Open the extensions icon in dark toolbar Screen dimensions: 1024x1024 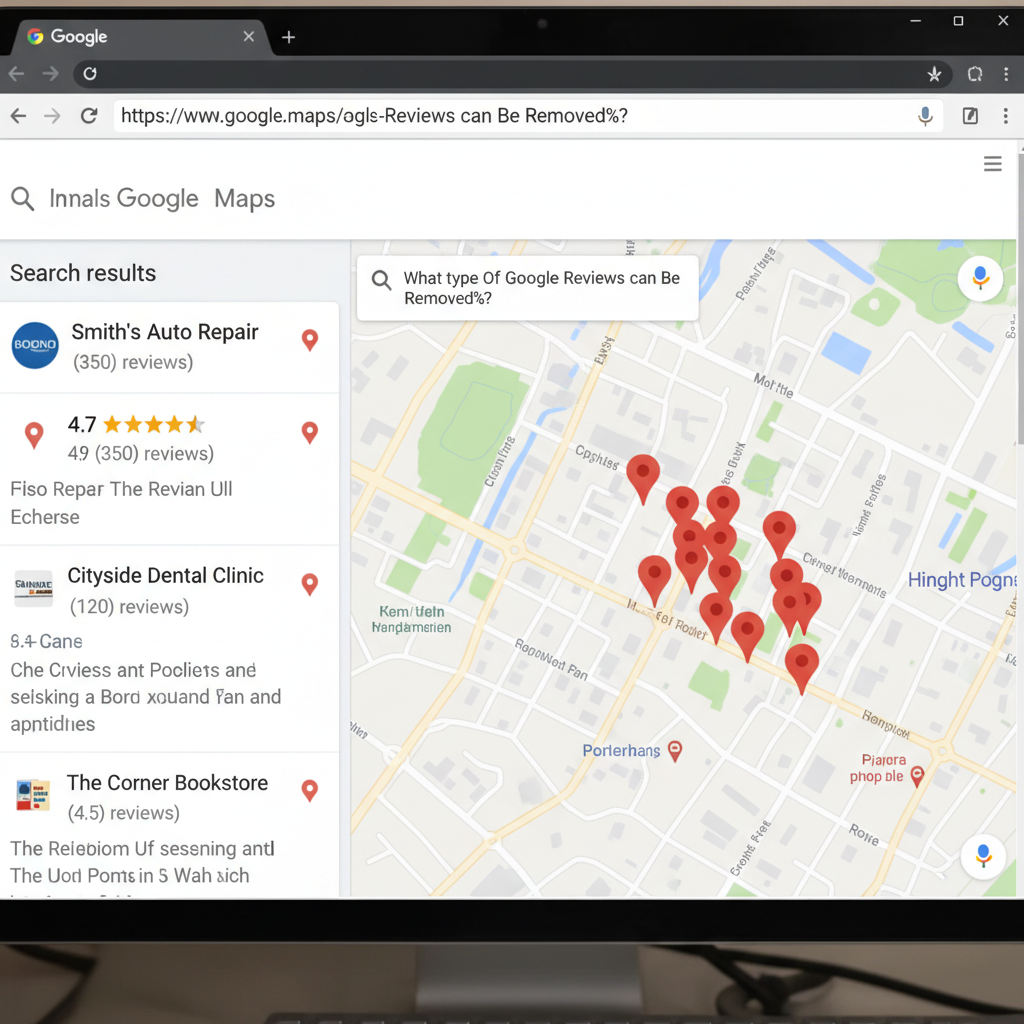click(x=974, y=74)
